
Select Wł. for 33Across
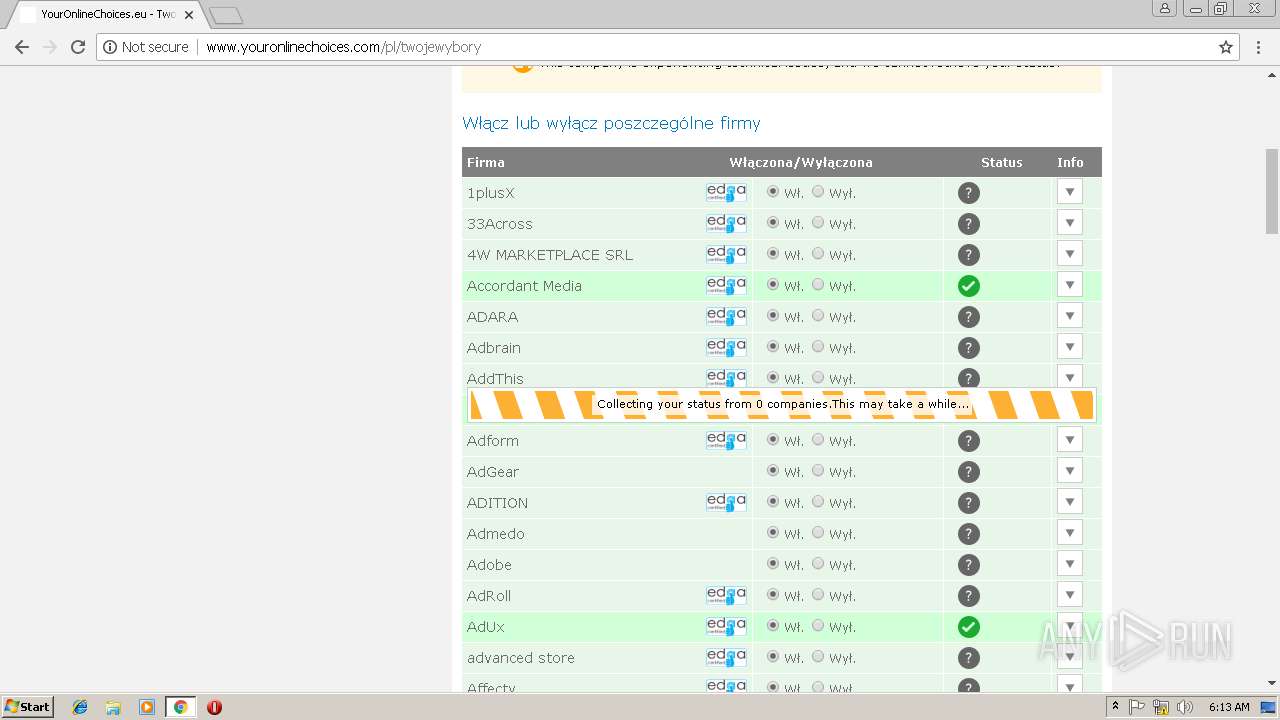coord(772,223)
